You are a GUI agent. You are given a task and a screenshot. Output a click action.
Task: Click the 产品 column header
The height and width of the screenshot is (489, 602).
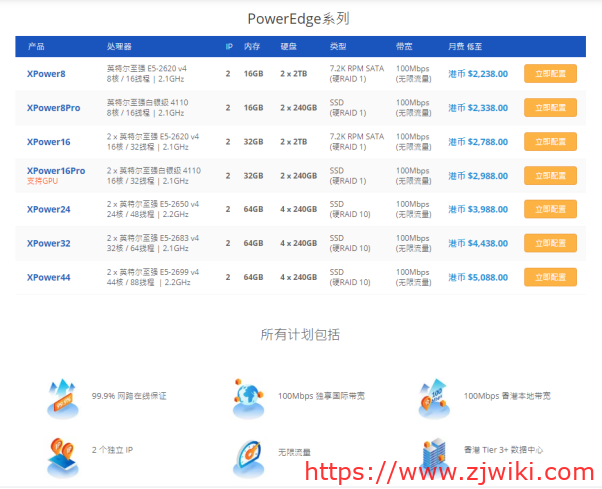pyautogui.click(x=36, y=47)
